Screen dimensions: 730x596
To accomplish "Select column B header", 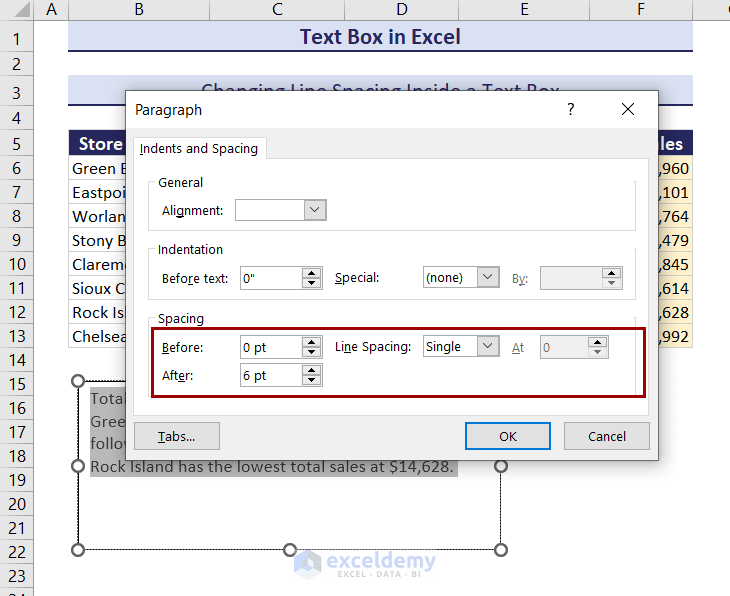I will point(139,9).
